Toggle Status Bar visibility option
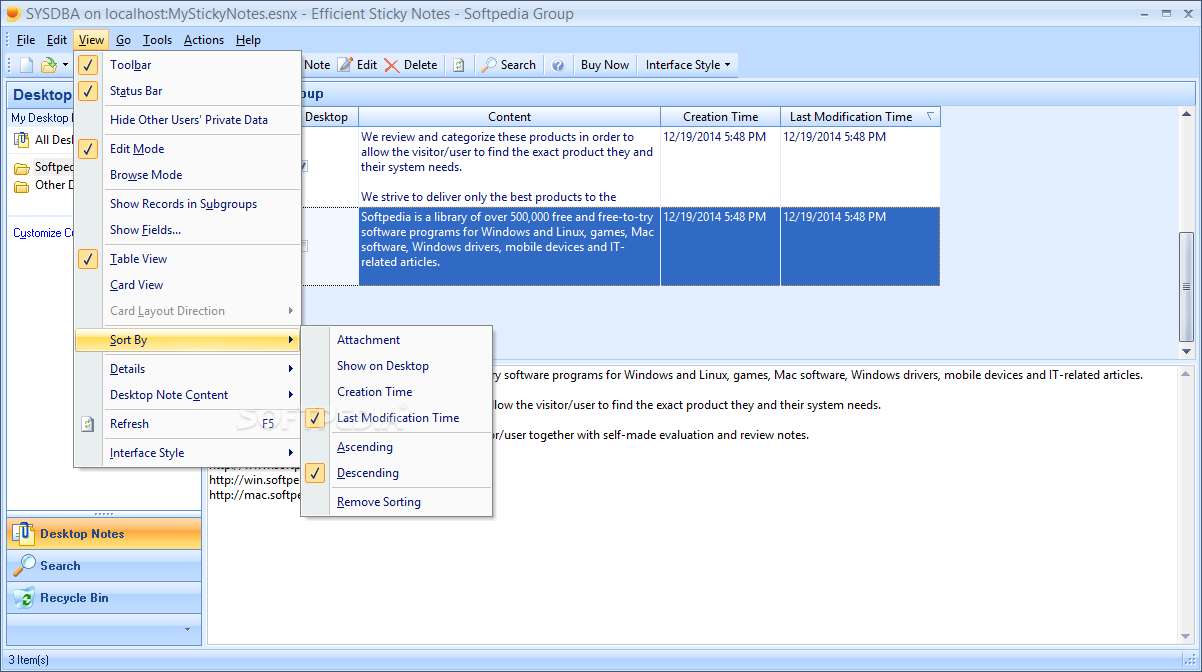1202x672 pixels. (187, 91)
